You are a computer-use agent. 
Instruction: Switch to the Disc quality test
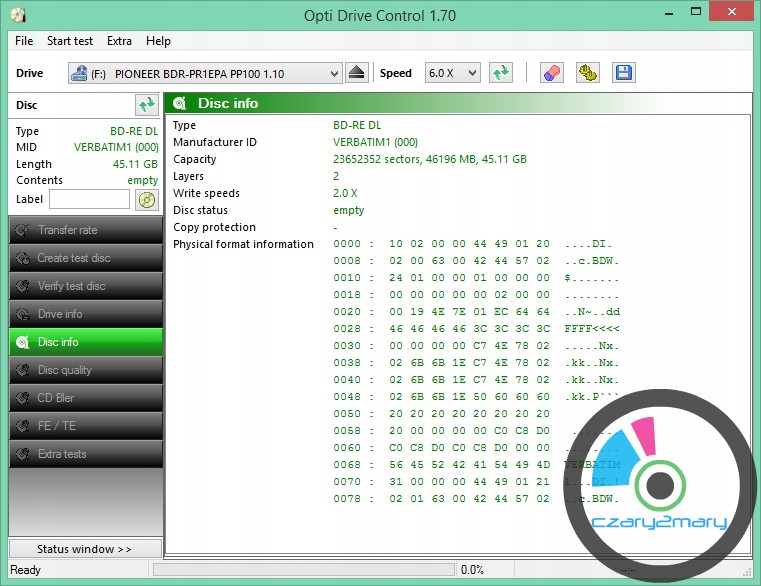tap(84, 370)
